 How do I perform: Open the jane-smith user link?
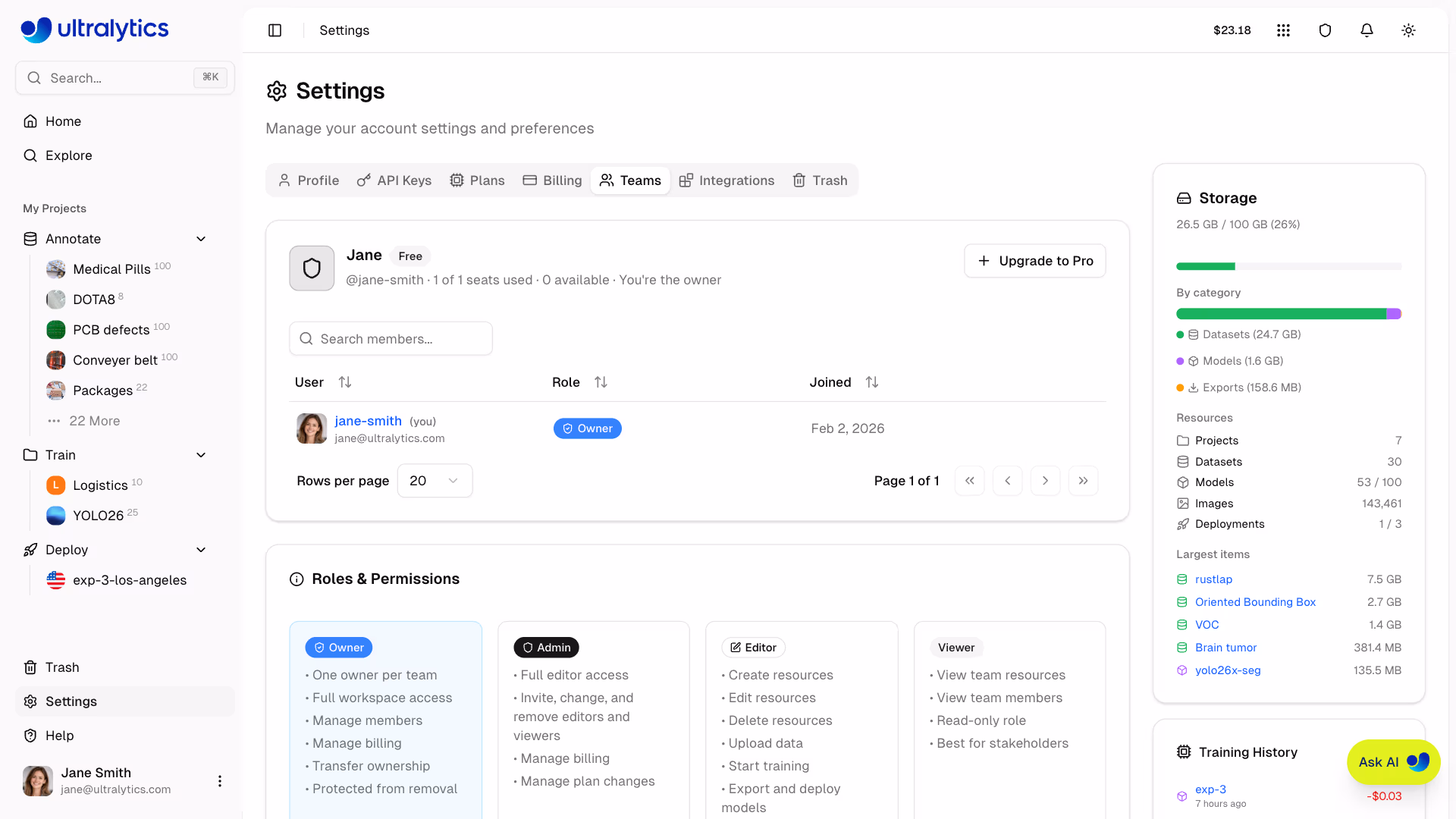click(x=369, y=421)
